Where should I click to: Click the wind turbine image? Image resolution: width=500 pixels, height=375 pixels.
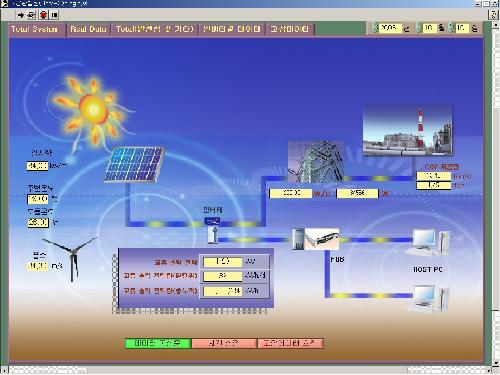pos(71,258)
